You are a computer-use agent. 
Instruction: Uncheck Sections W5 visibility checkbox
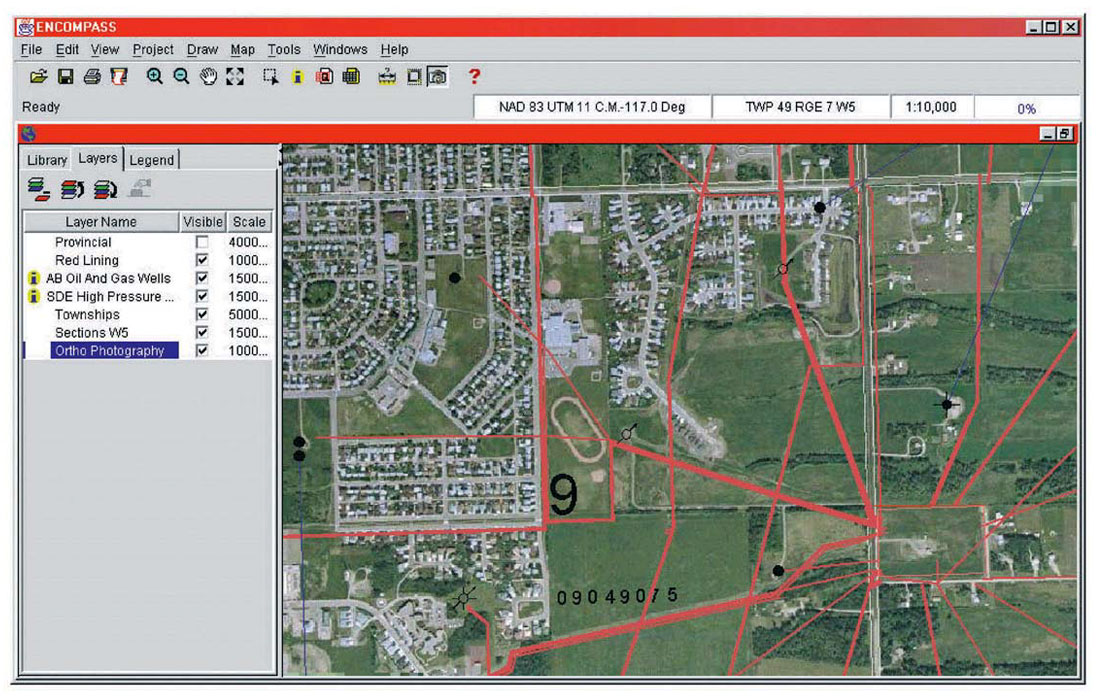pyautogui.click(x=202, y=332)
